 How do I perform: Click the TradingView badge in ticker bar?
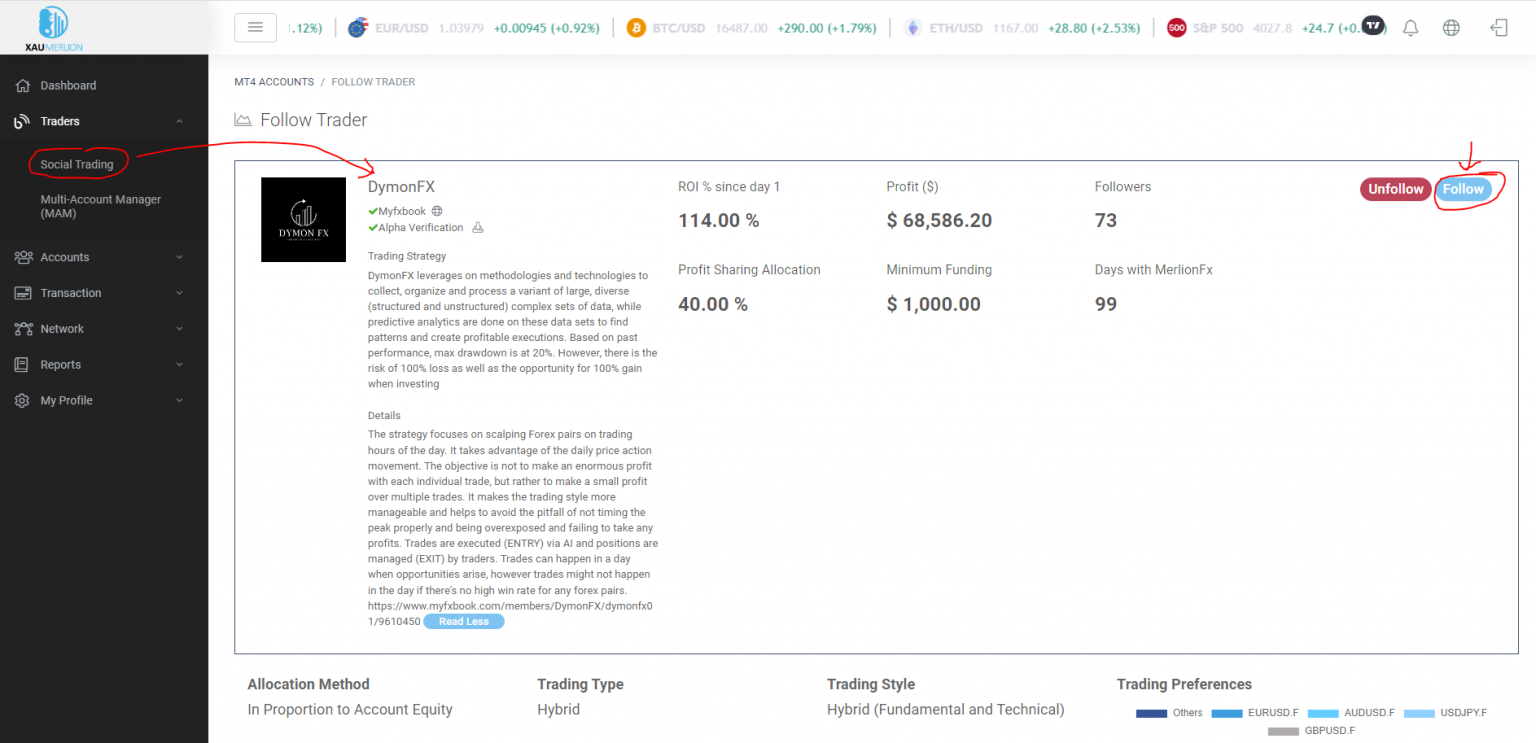pyautogui.click(x=1373, y=26)
